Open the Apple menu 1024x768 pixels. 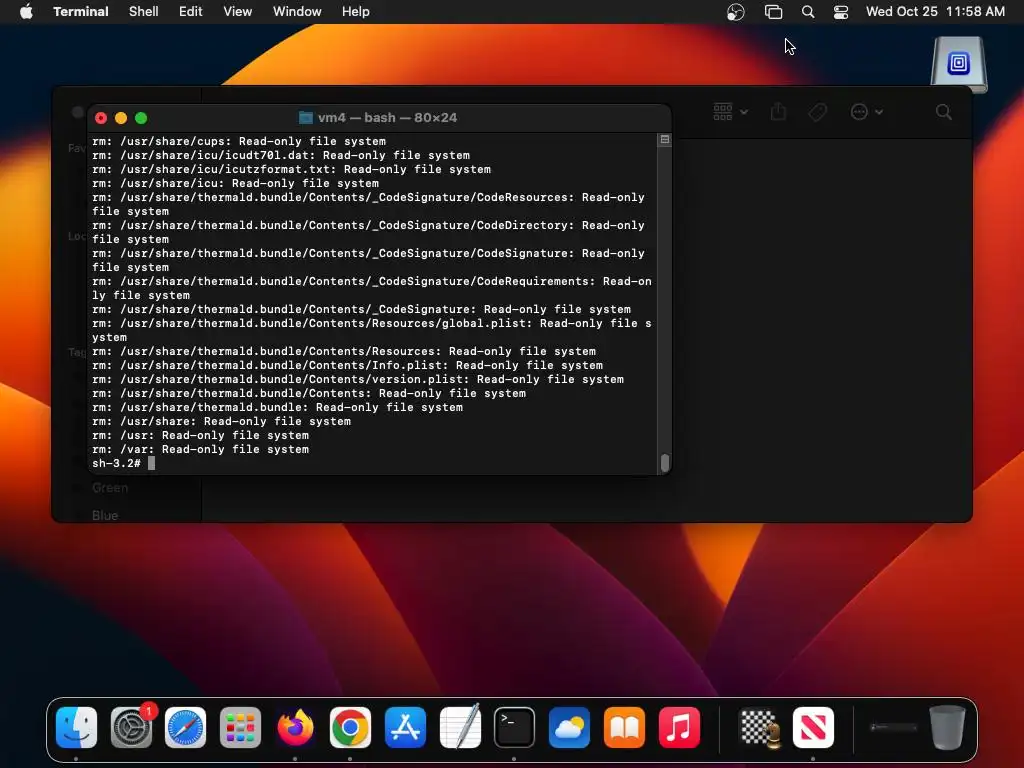[26, 12]
